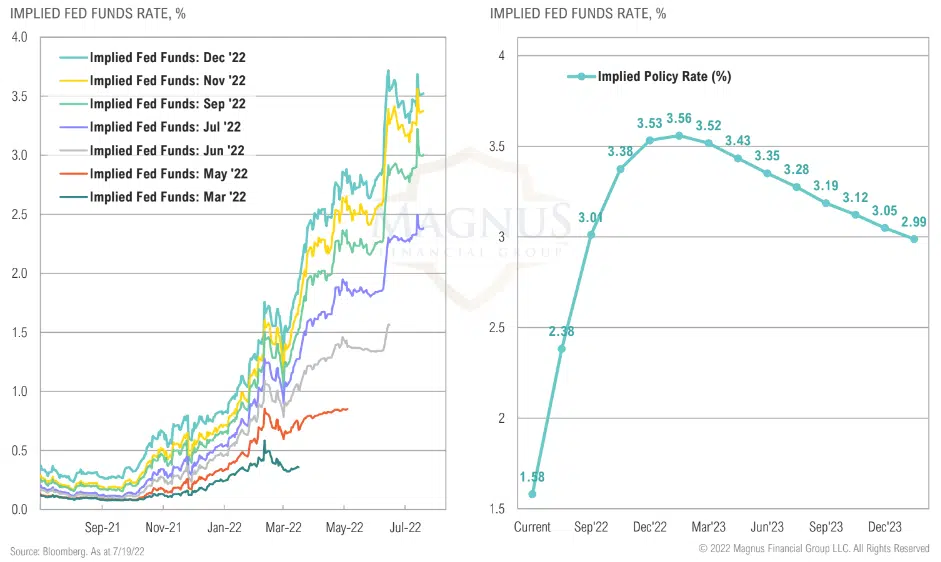
Task: Click the Mar-22 x-axis label on left chart
Action: [282, 527]
